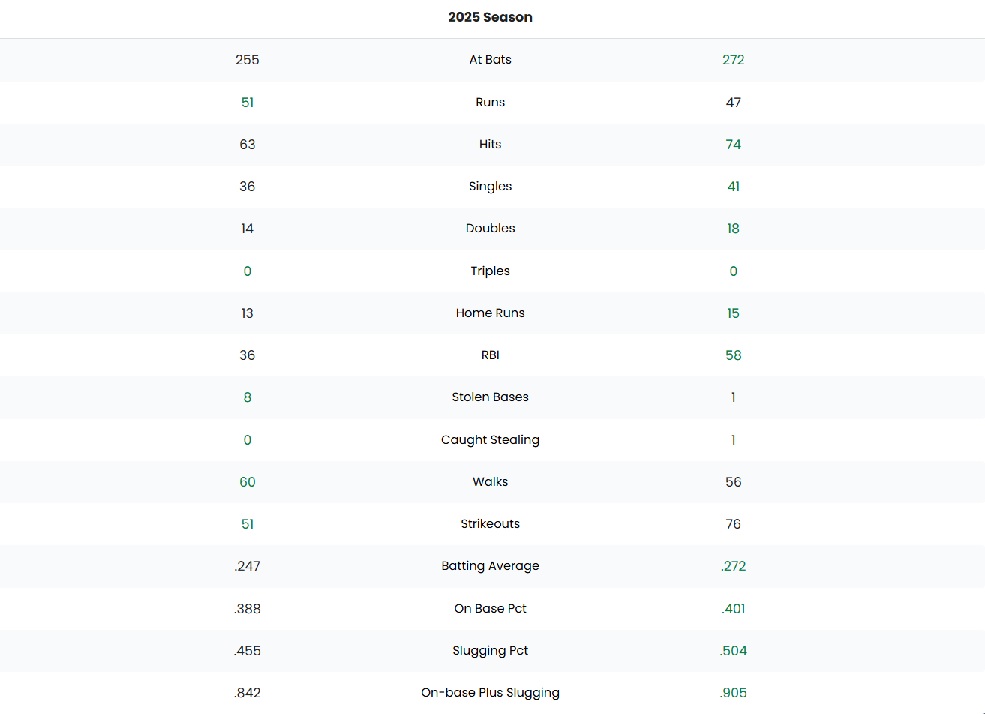Click the Triples row label
985x714 pixels.
(x=490, y=271)
